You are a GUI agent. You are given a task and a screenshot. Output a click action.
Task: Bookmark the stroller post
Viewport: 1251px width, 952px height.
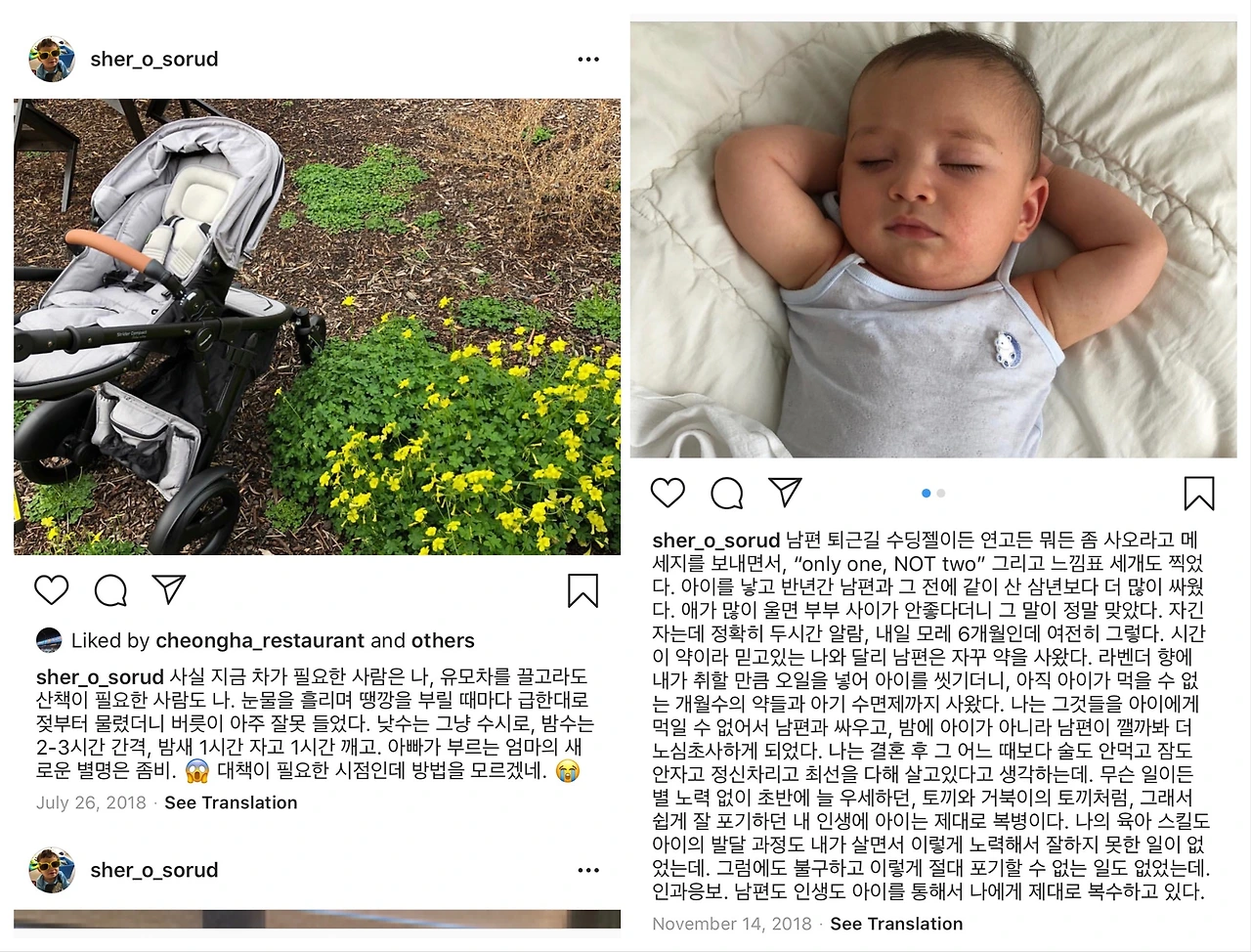(582, 591)
